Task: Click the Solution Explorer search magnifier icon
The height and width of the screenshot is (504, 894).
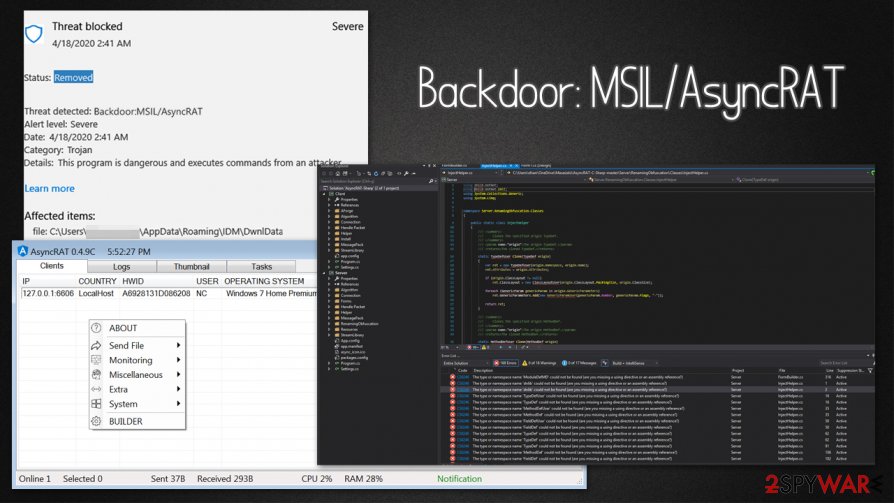Action: [x=430, y=181]
